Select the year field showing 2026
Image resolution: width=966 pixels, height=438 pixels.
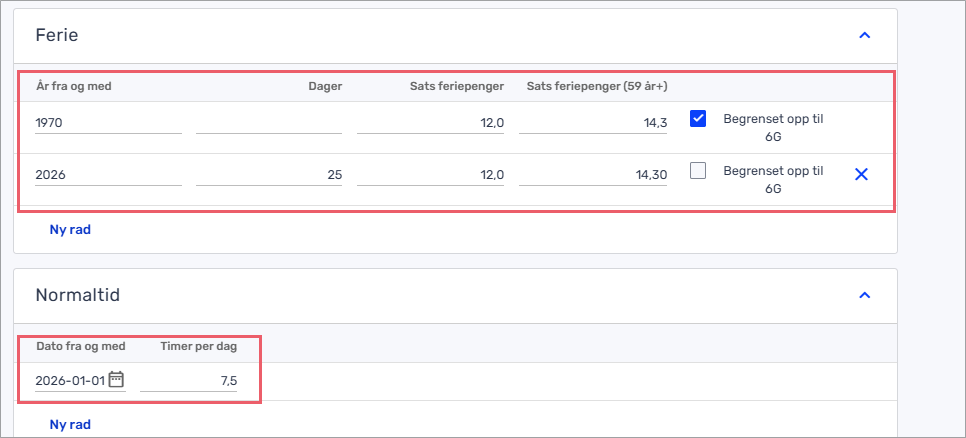(x=108, y=175)
